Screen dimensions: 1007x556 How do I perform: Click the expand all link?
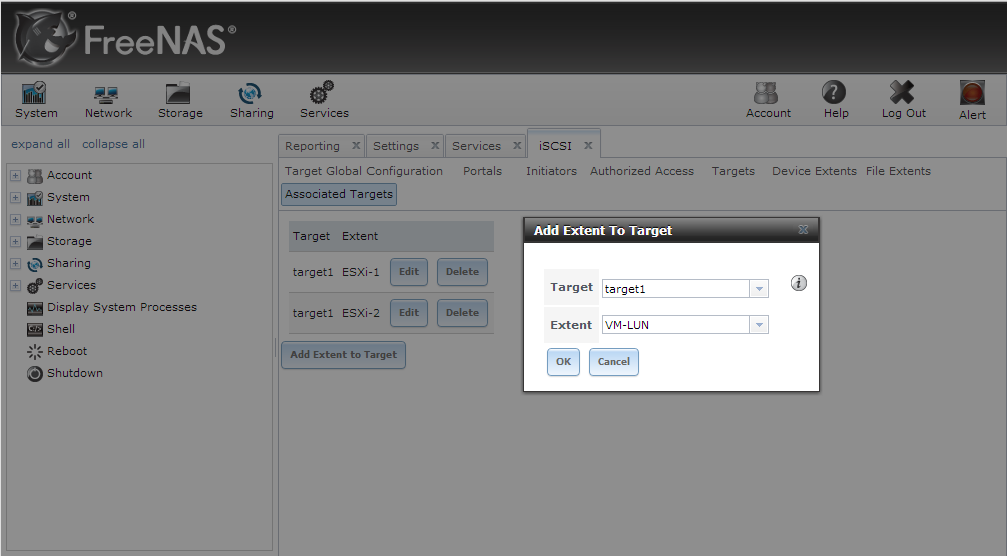point(40,144)
